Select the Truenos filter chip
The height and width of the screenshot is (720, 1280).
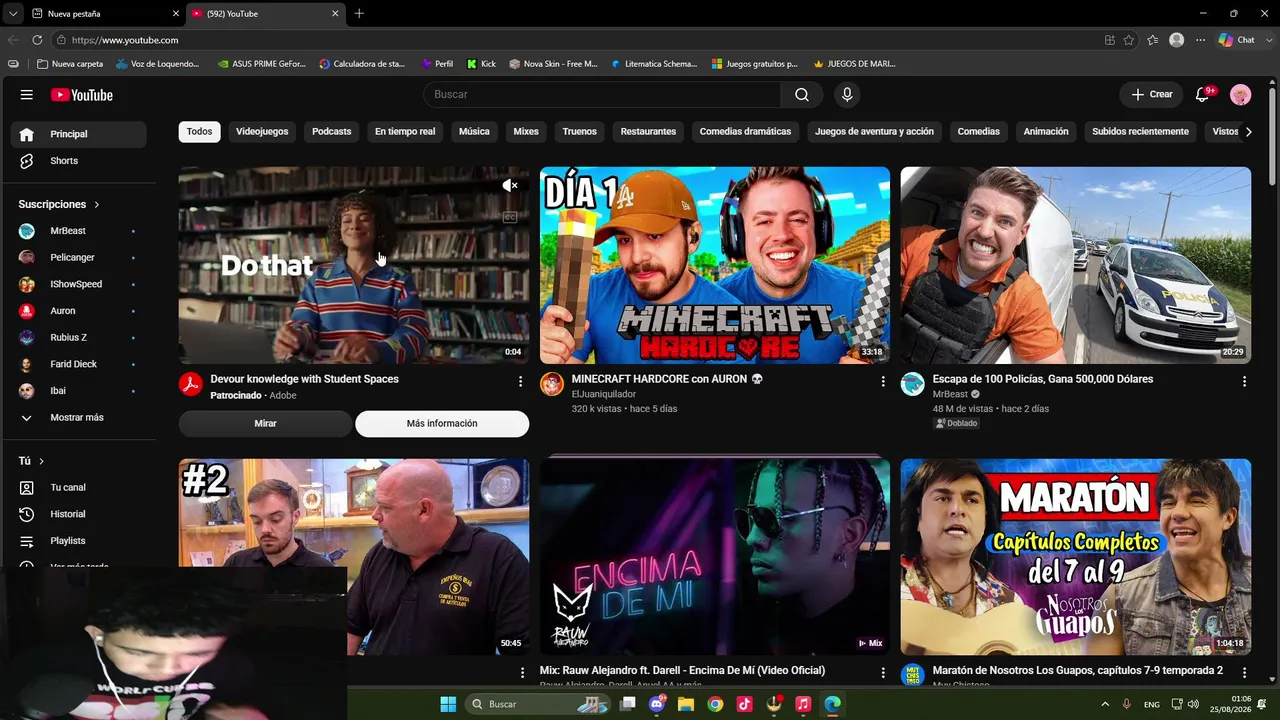click(579, 132)
